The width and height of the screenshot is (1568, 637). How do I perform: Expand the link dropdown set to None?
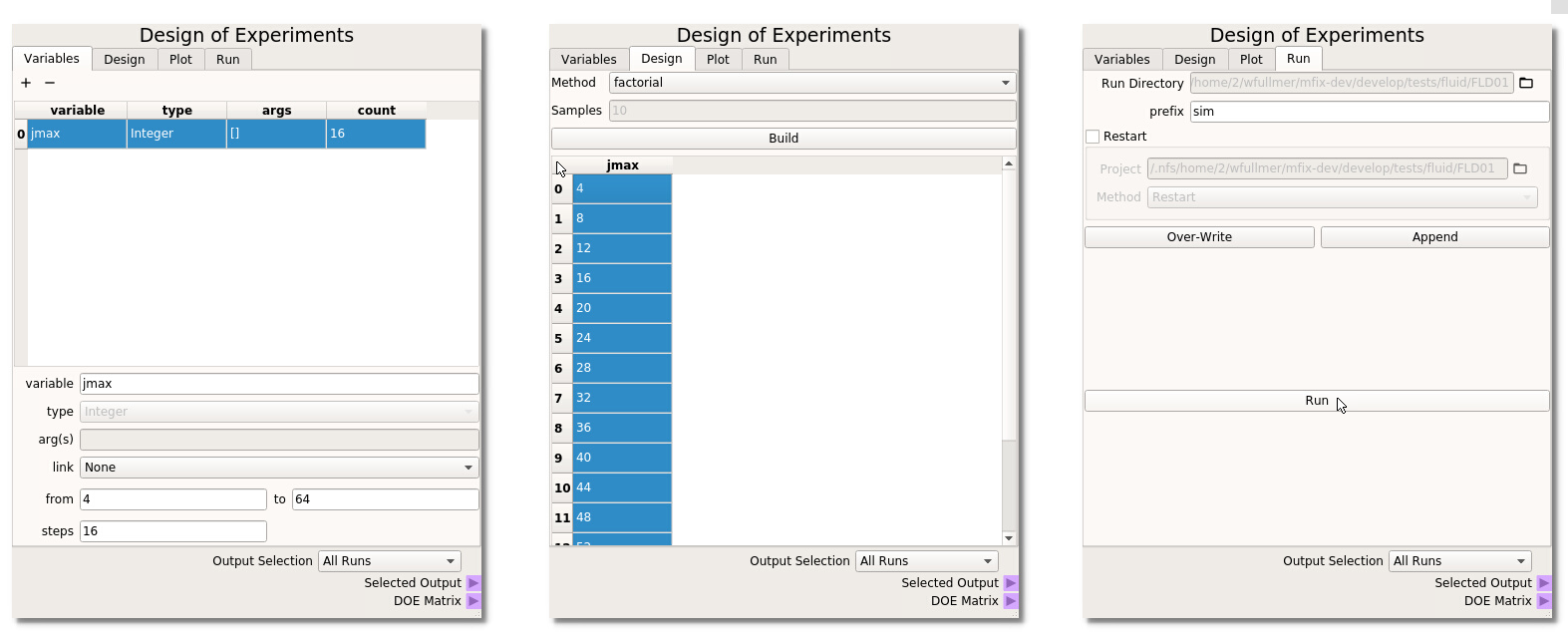[279, 468]
